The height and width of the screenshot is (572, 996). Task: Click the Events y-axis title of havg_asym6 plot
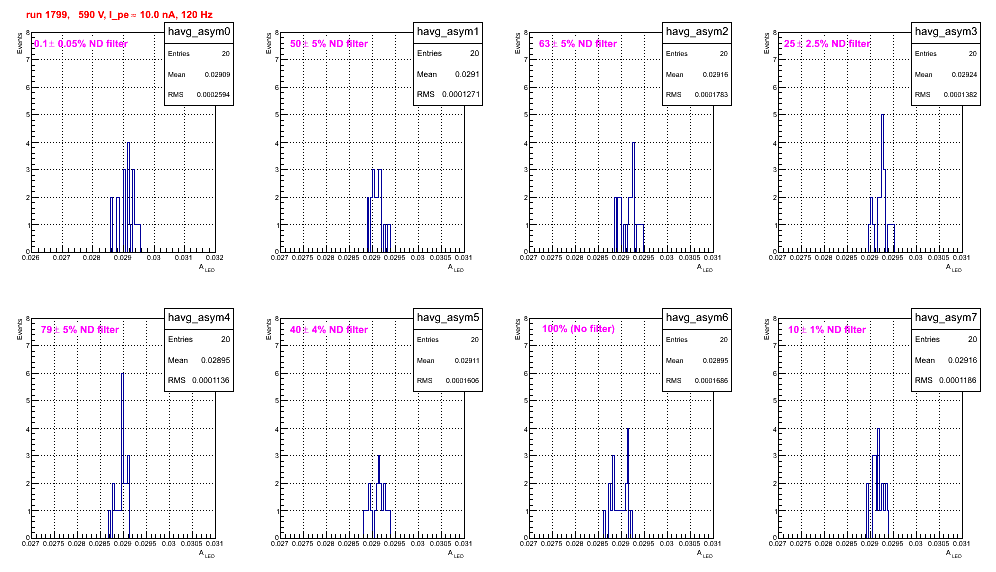click(518, 329)
